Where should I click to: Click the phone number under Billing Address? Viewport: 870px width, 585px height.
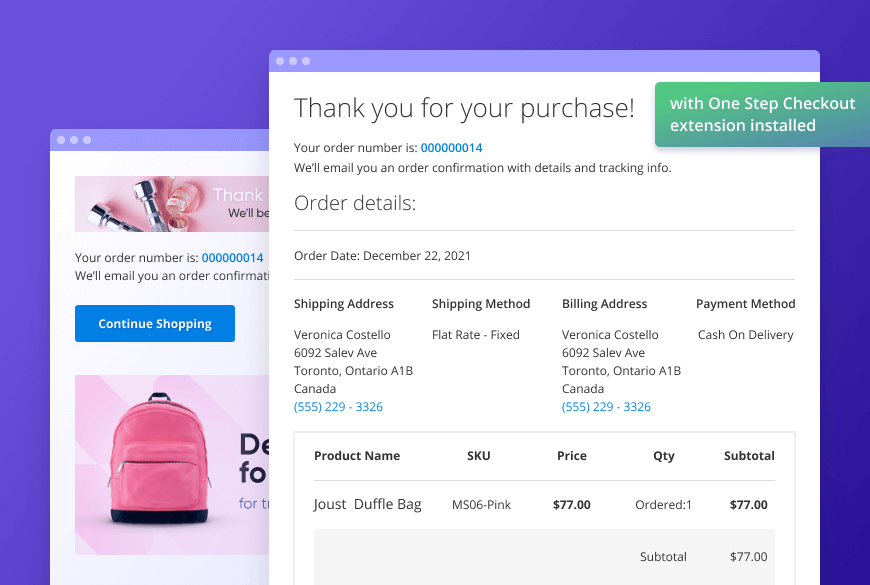(606, 407)
